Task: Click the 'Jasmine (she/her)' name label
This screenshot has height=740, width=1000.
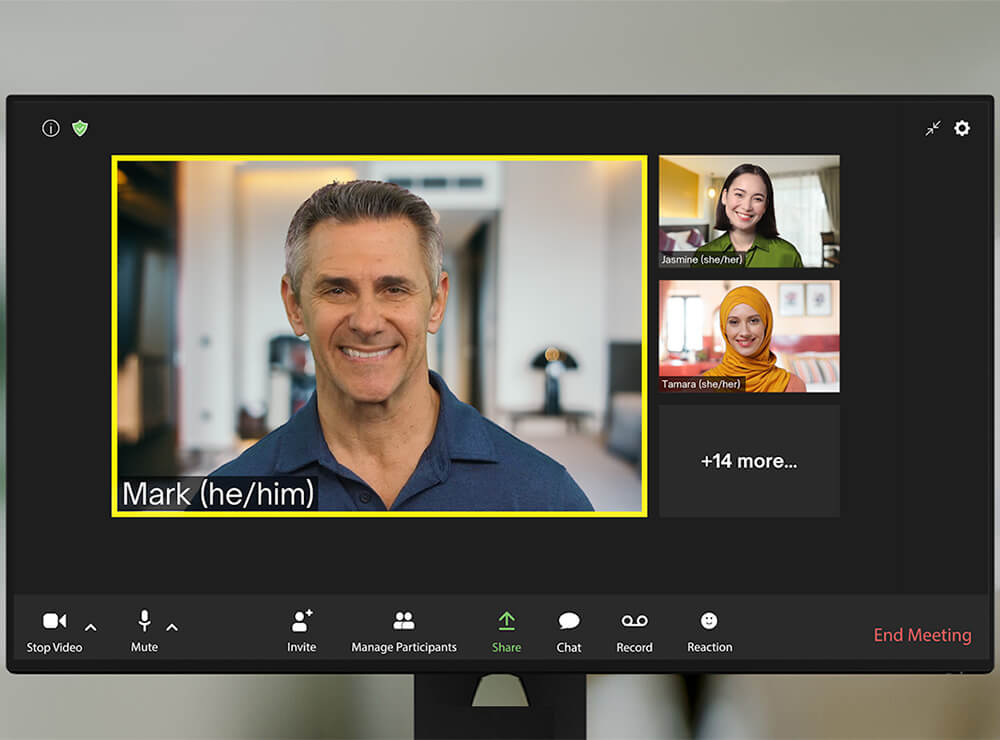Action: coord(702,260)
